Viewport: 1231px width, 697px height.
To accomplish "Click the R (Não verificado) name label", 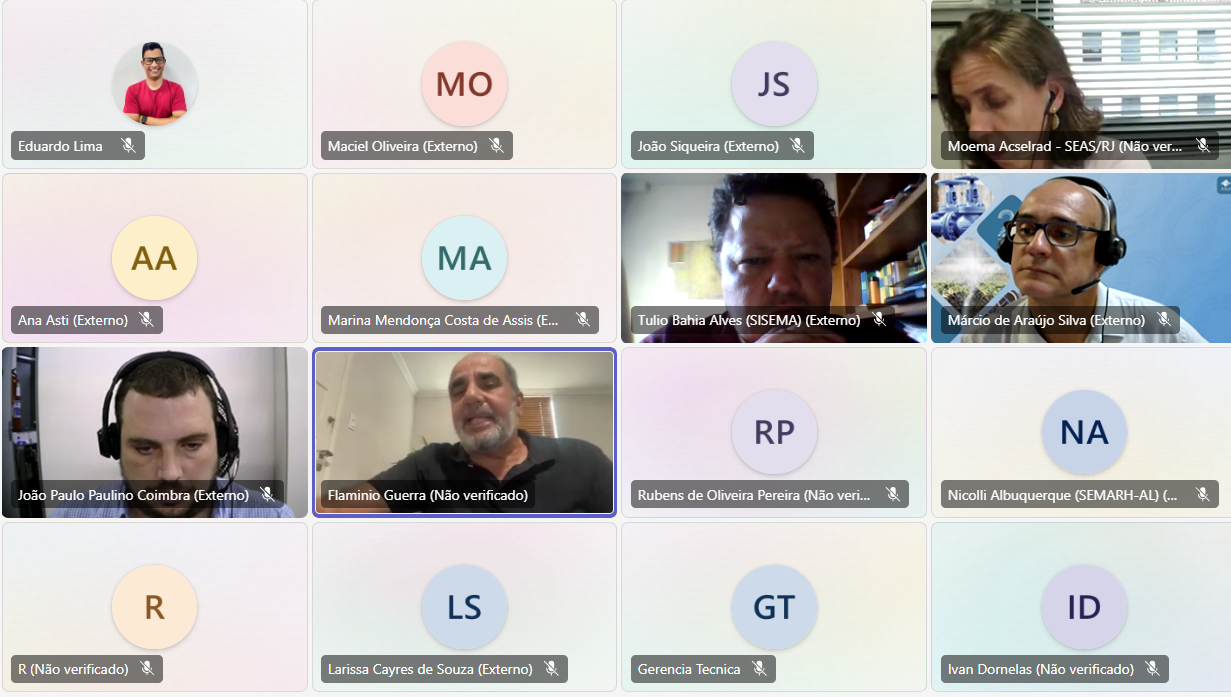I will pos(74,669).
